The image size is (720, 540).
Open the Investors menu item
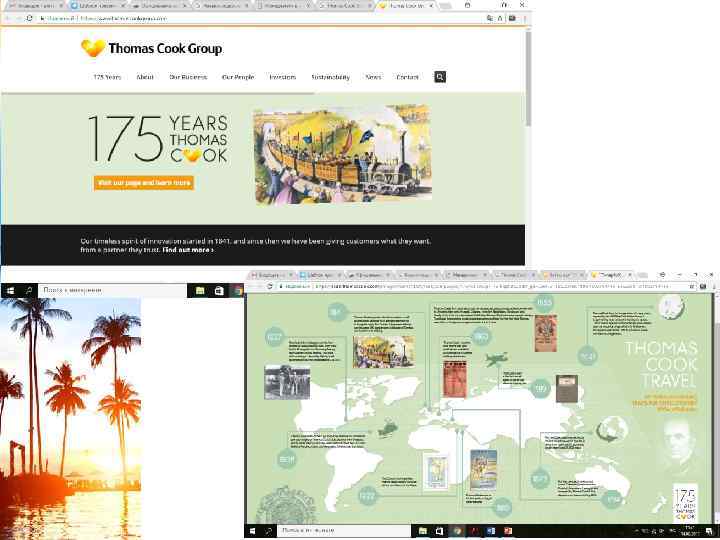(282, 77)
